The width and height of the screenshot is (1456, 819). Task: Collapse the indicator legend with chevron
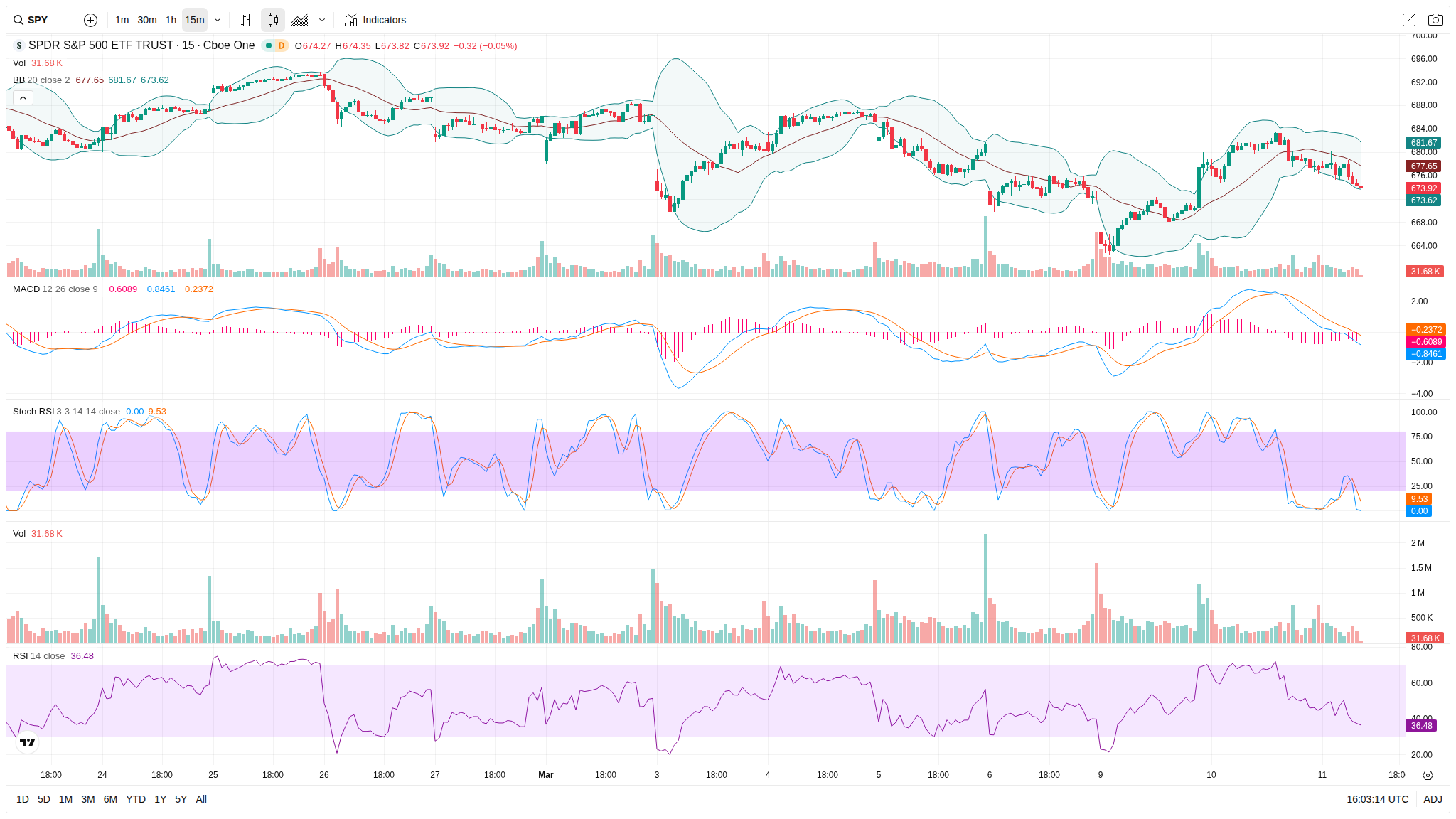pos(23,97)
